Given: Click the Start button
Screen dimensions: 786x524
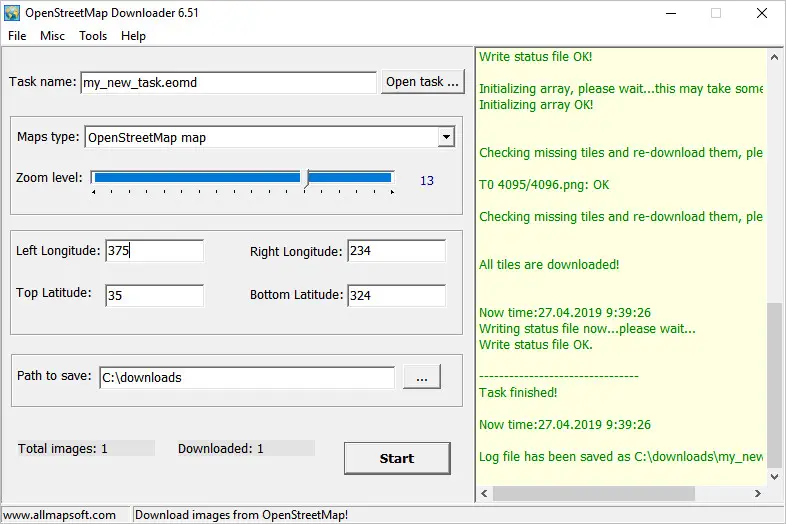Looking at the screenshot, I should [x=397, y=458].
